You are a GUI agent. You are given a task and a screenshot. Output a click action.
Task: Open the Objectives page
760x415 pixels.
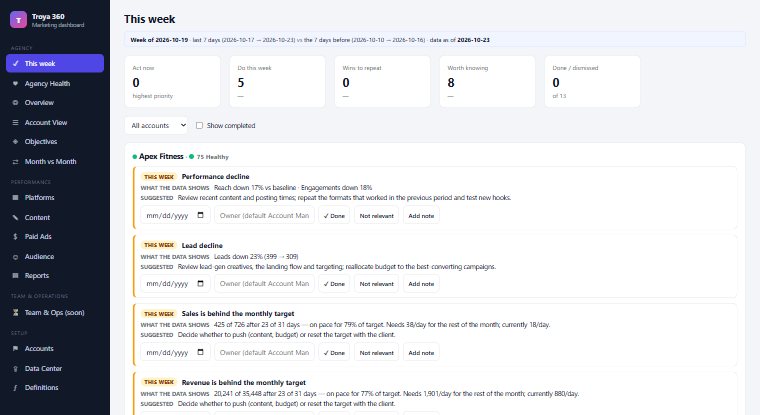tap(55, 142)
